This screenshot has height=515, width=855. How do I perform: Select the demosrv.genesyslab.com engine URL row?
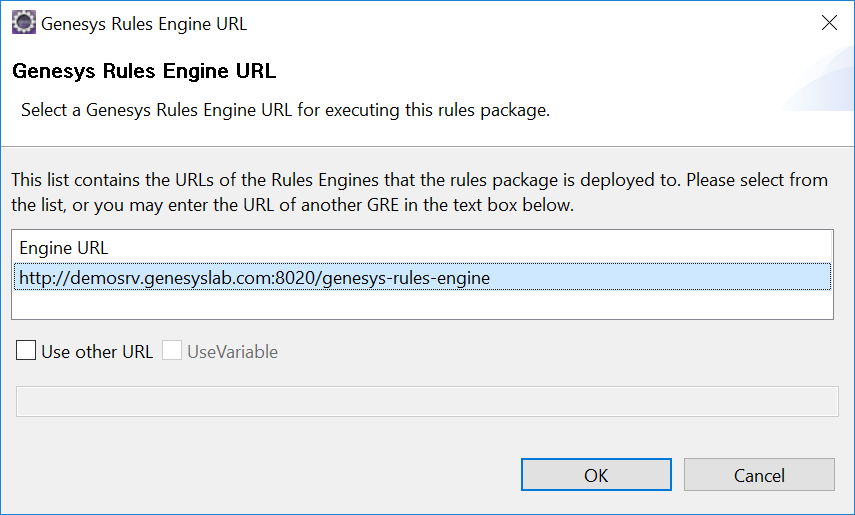[254, 278]
